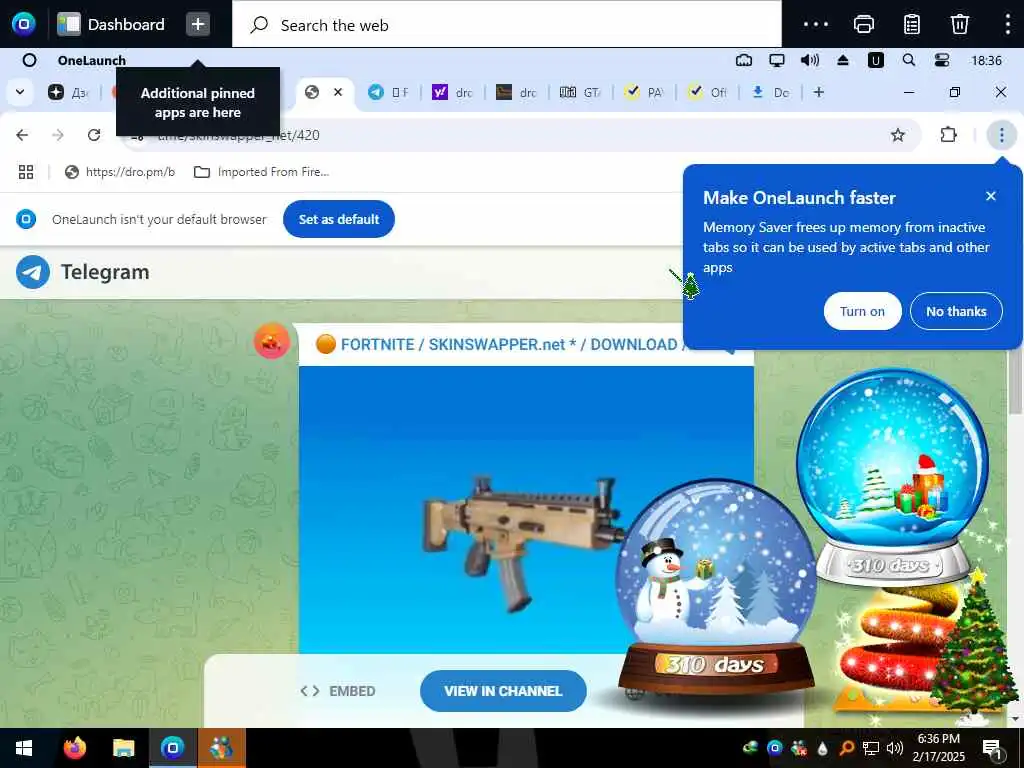Image resolution: width=1024 pixels, height=768 pixels.
Task: Open the OneLaunch vertical dots menu
Action: click(x=1008, y=24)
